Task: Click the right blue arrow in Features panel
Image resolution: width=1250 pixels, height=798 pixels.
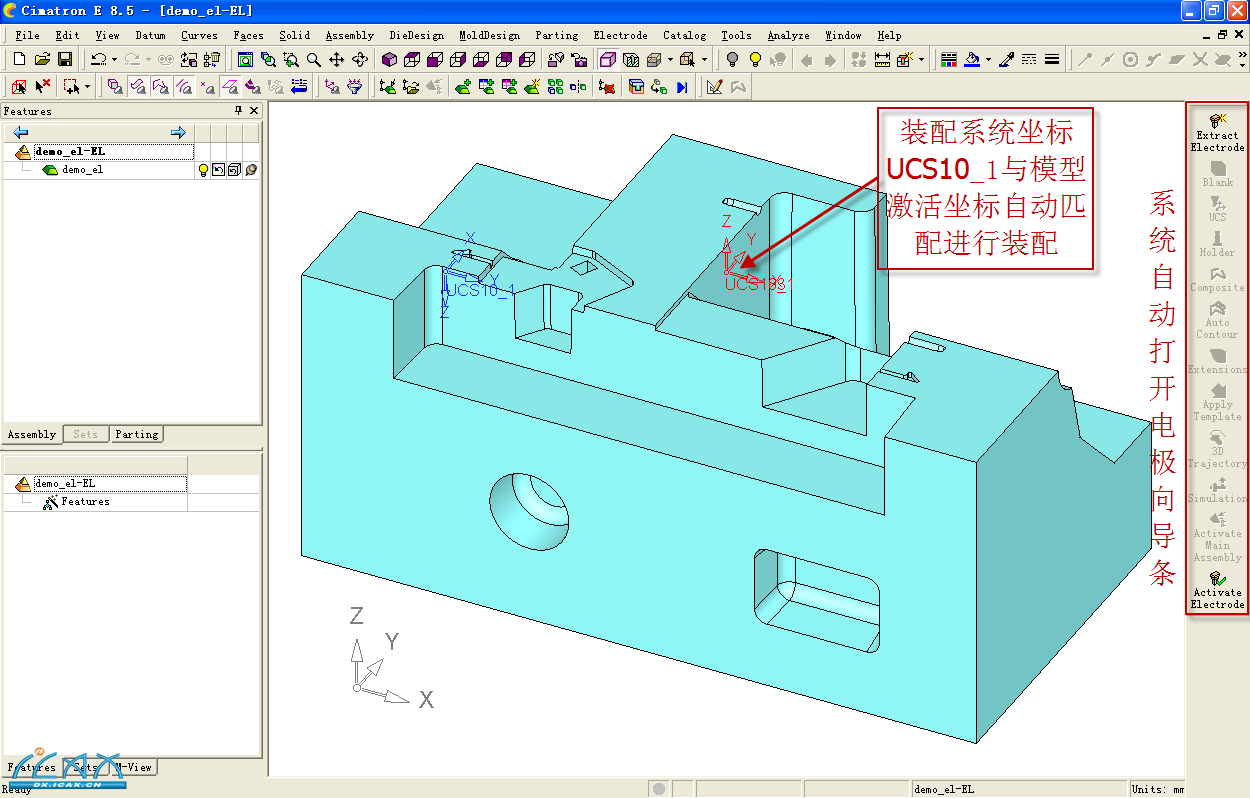Action: 178,133
